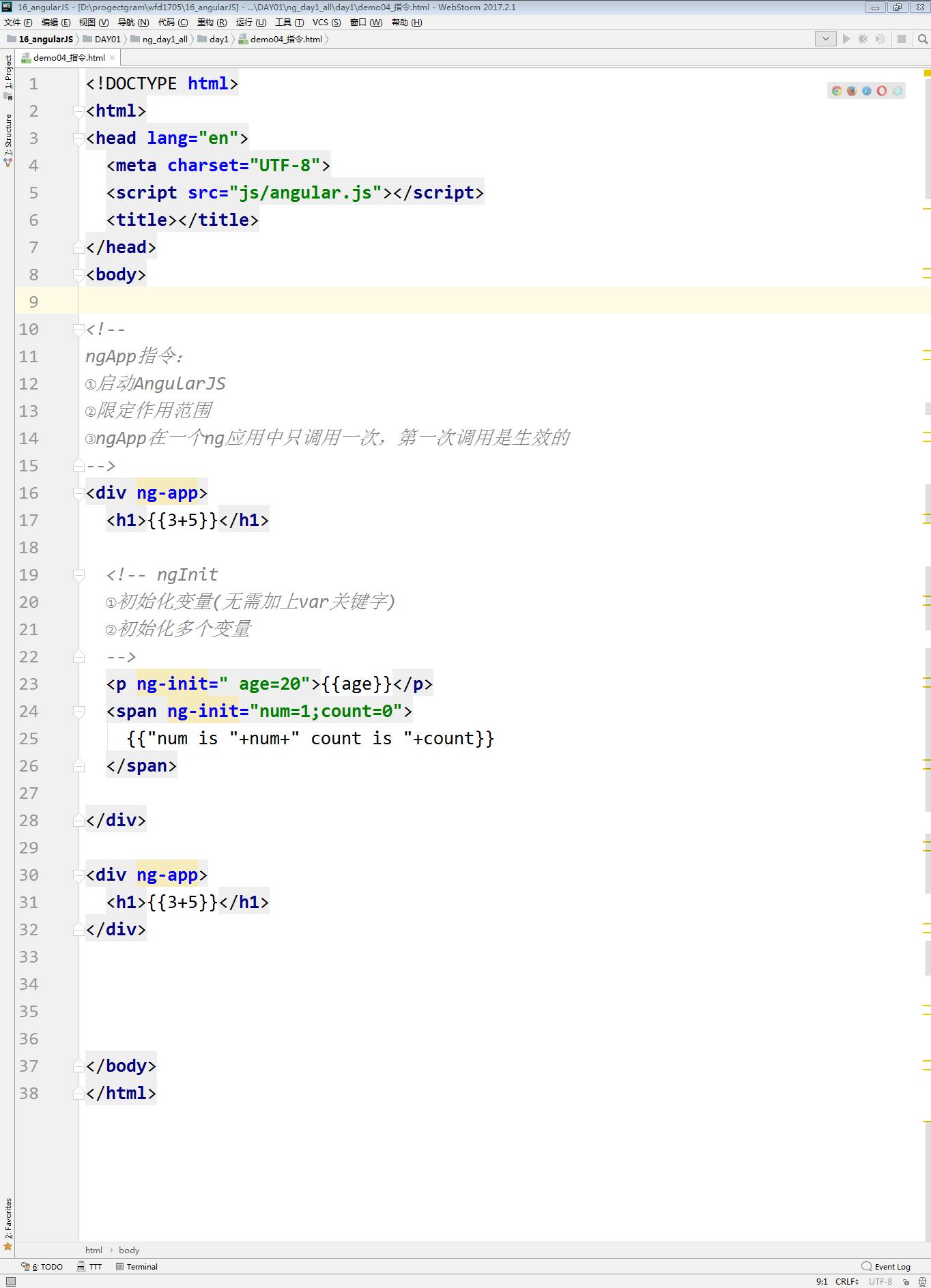The image size is (931, 1288).
Task: Open the 编辑 (E) menu
Action: tap(56, 23)
